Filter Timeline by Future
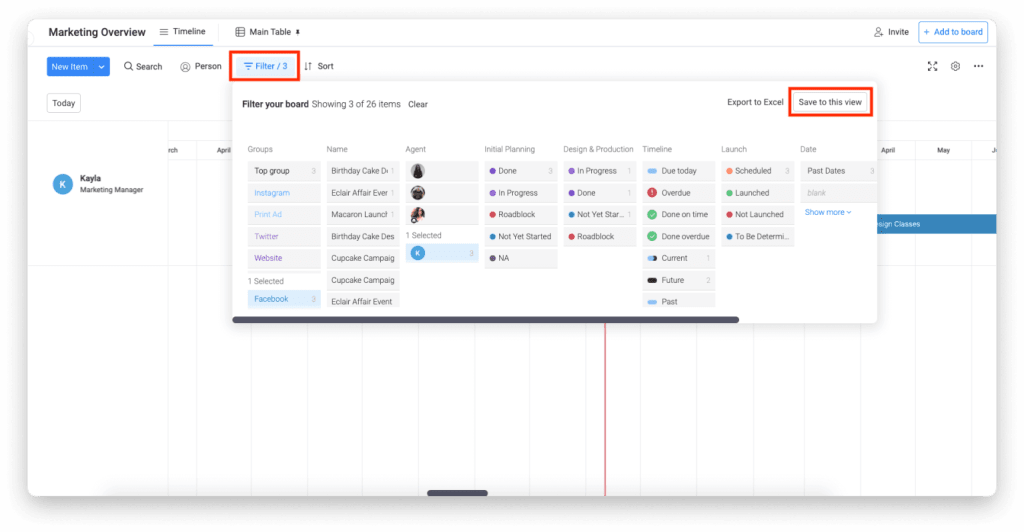The height and width of the screenshot is (532, 1024). (679, 280)
